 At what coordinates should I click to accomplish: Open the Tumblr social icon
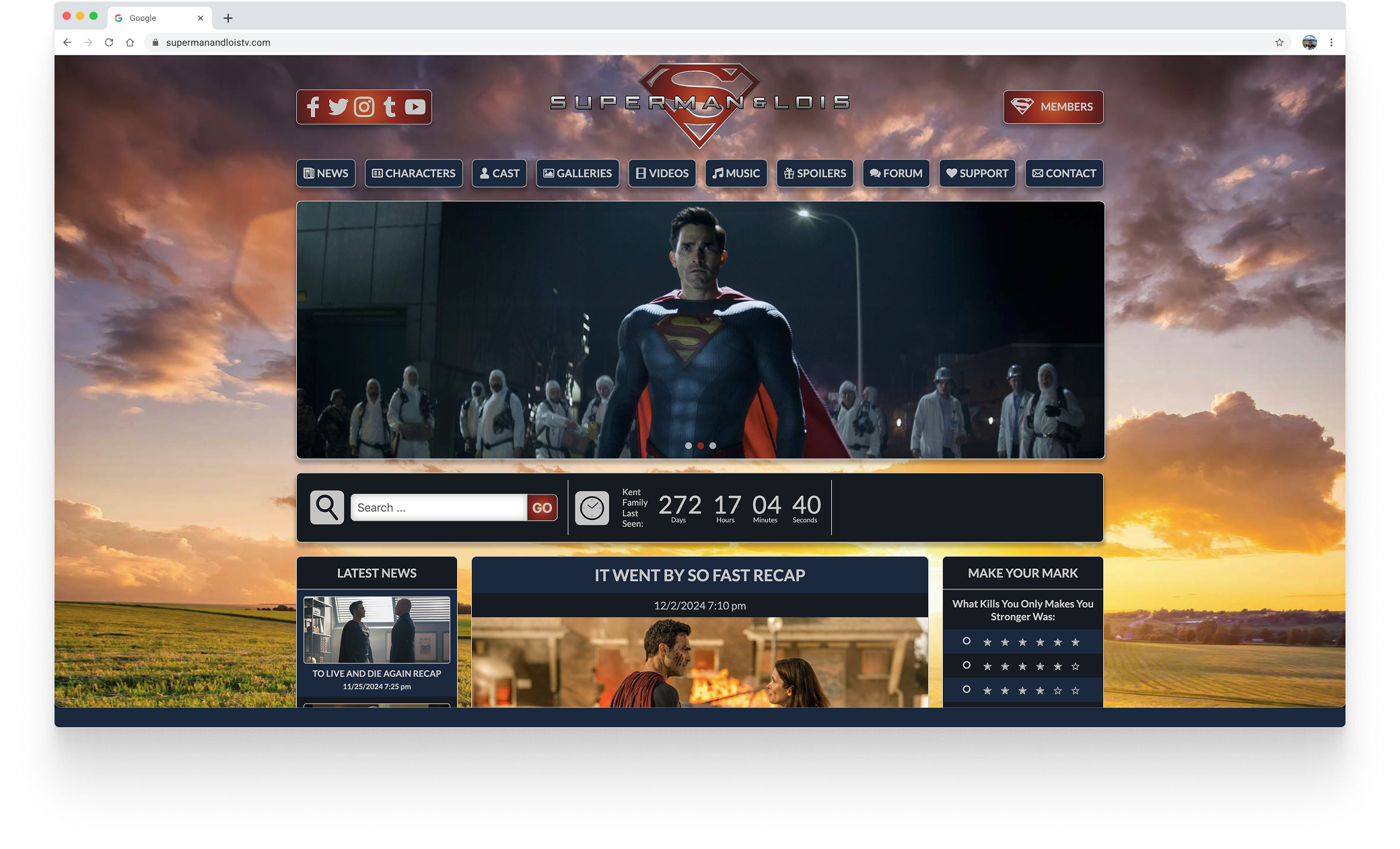tap(390, 107)
